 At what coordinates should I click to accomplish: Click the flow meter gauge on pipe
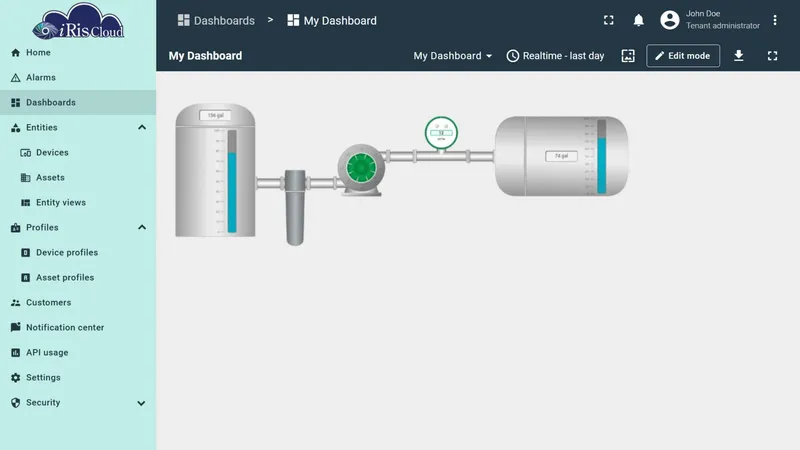coord(441,133)
